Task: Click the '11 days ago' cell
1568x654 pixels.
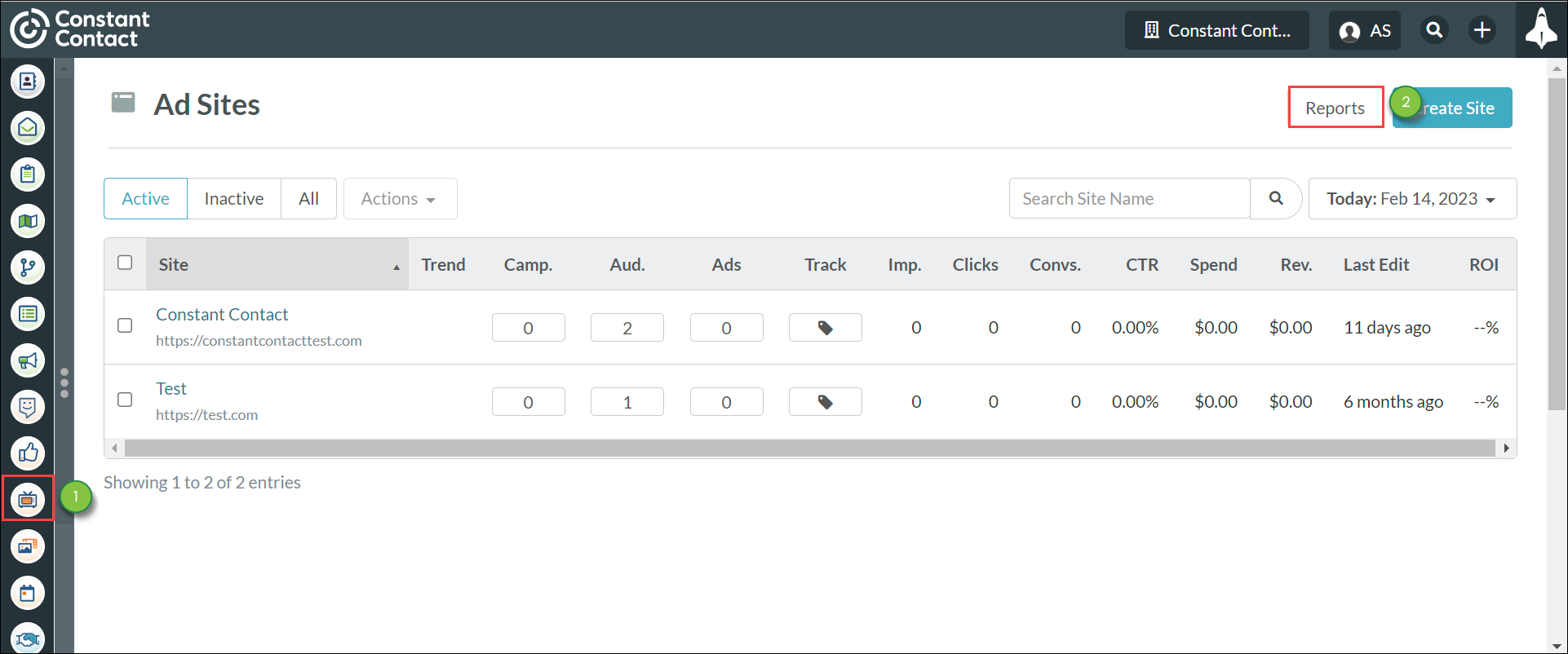Action: coord(1387,328)
